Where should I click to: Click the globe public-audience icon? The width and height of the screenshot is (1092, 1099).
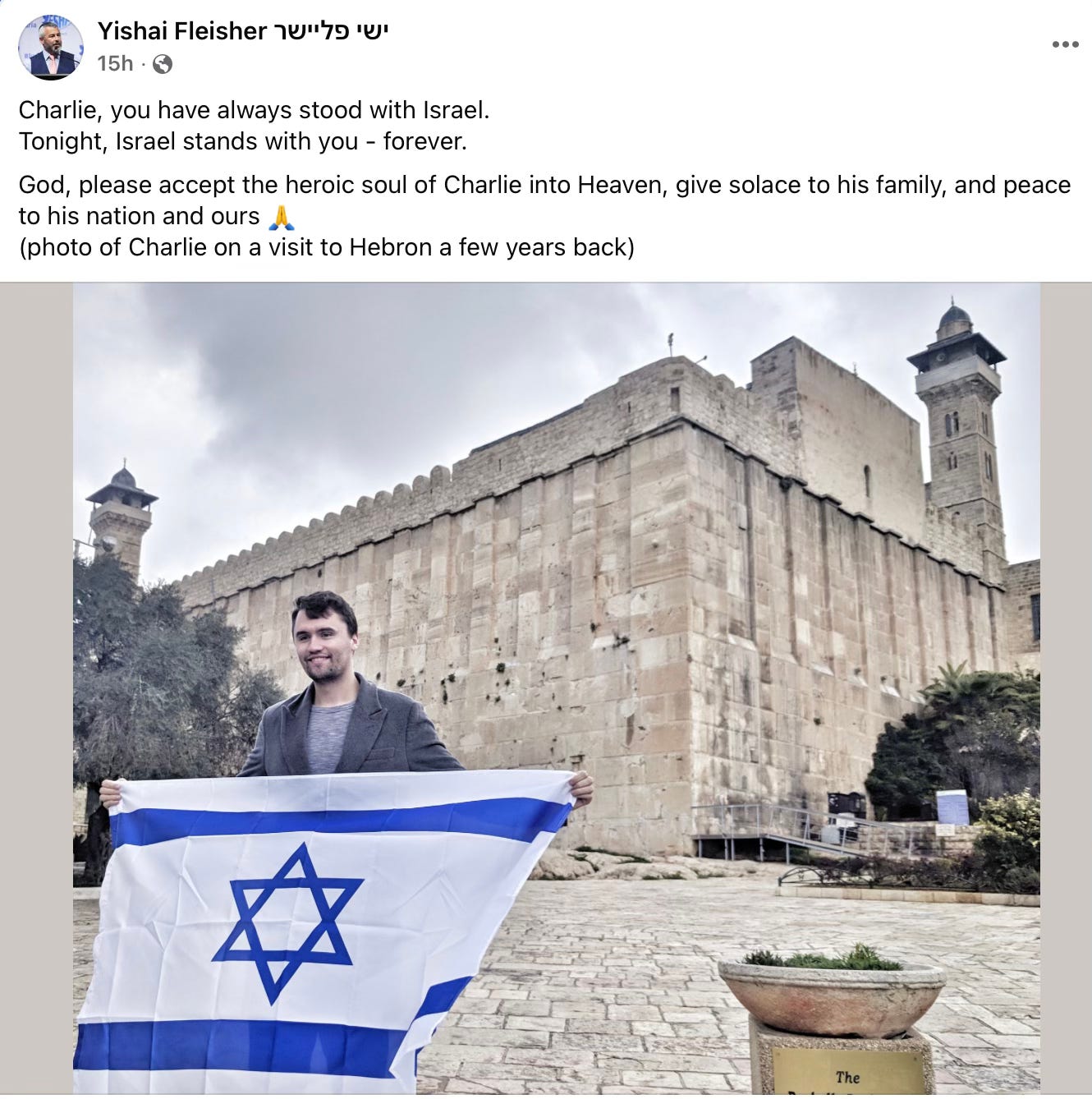point(163,64)
